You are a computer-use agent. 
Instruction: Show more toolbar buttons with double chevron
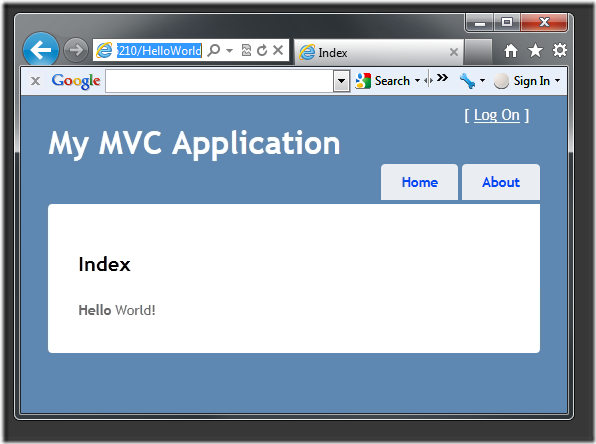[x=442, y=78]
